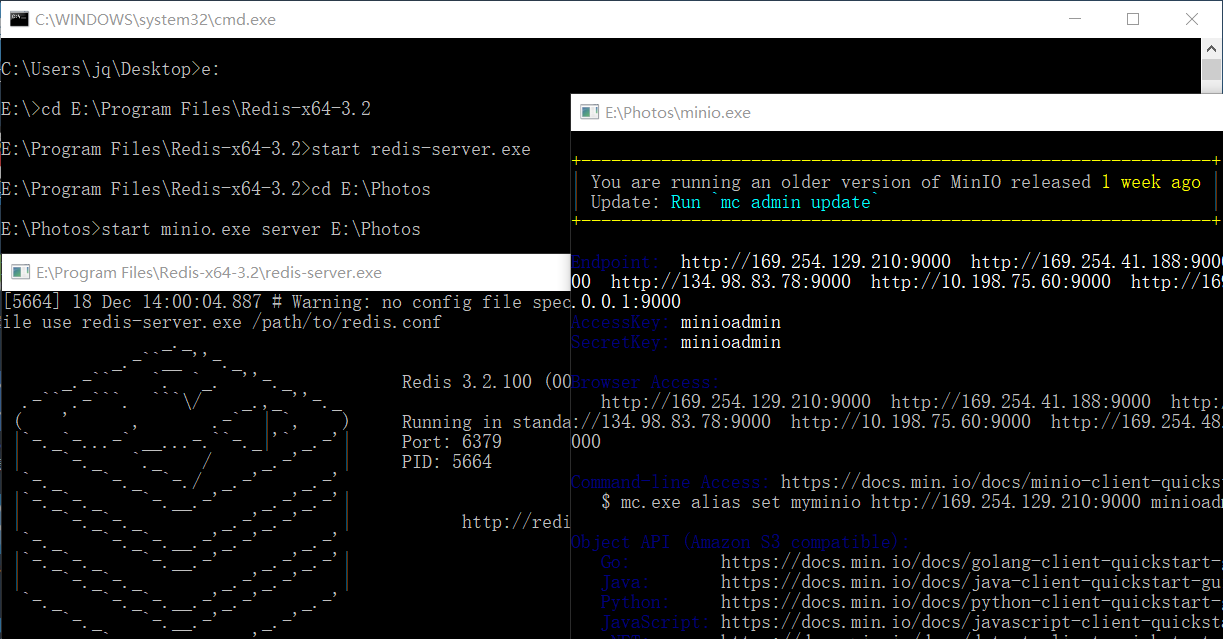Click the 'older version of MinIO' warning line
Viewport: 1223px width, 639px height.
point(896,182)
